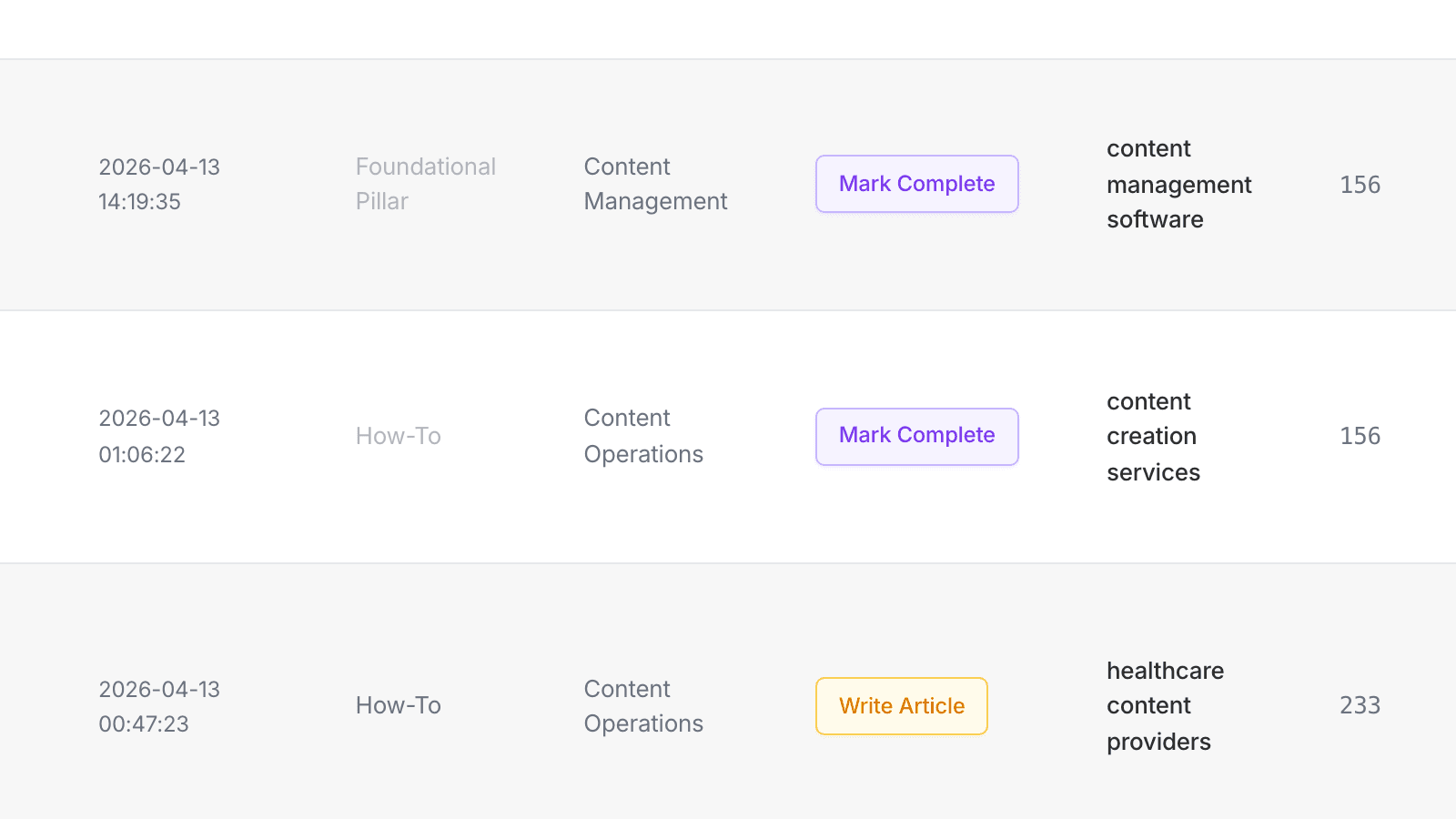
Task: Click timestamp 2026-04-13 01:06:22
Action: (159, 436)
